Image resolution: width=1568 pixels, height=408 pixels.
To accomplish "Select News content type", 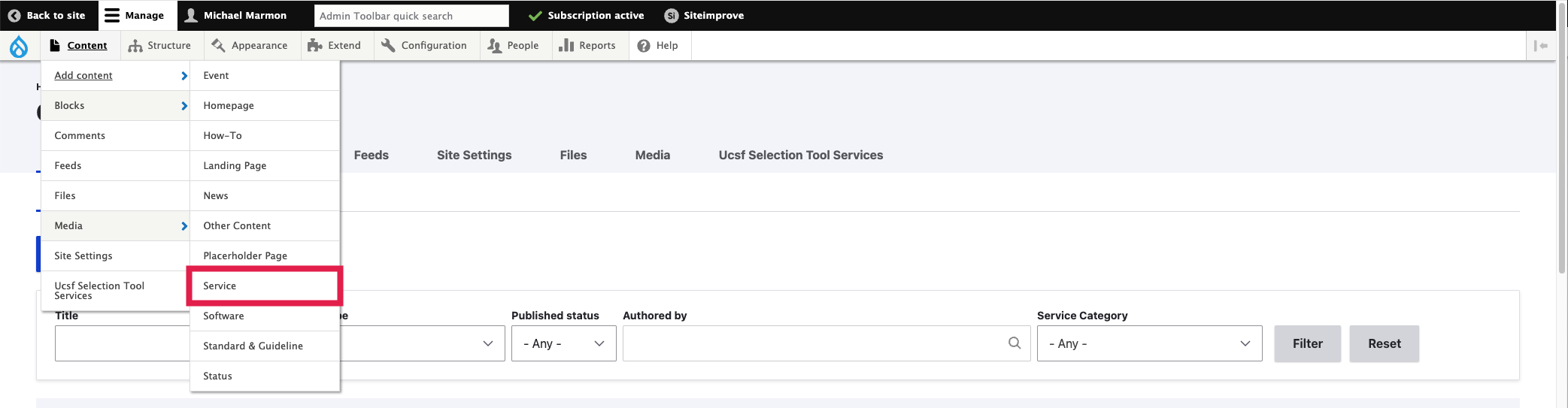I will [x=265, y=195].
